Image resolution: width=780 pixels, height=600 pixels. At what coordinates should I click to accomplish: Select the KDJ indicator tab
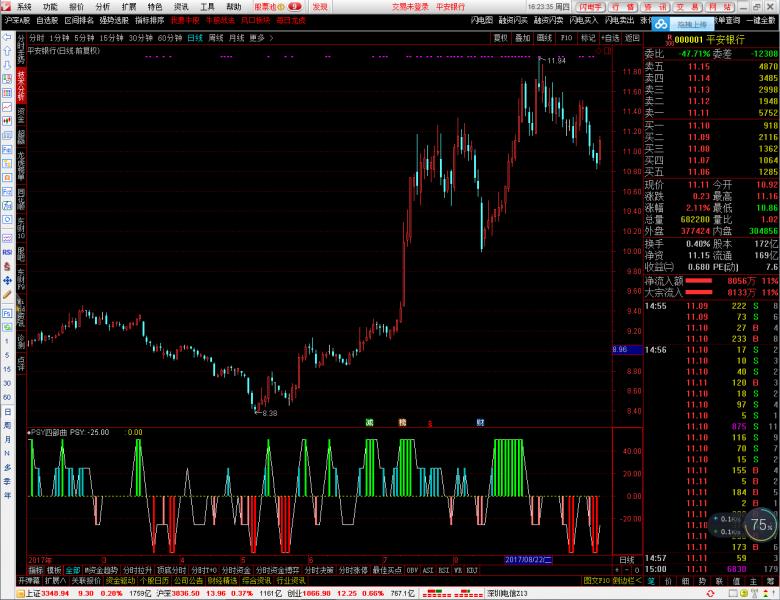coord(472,570)
